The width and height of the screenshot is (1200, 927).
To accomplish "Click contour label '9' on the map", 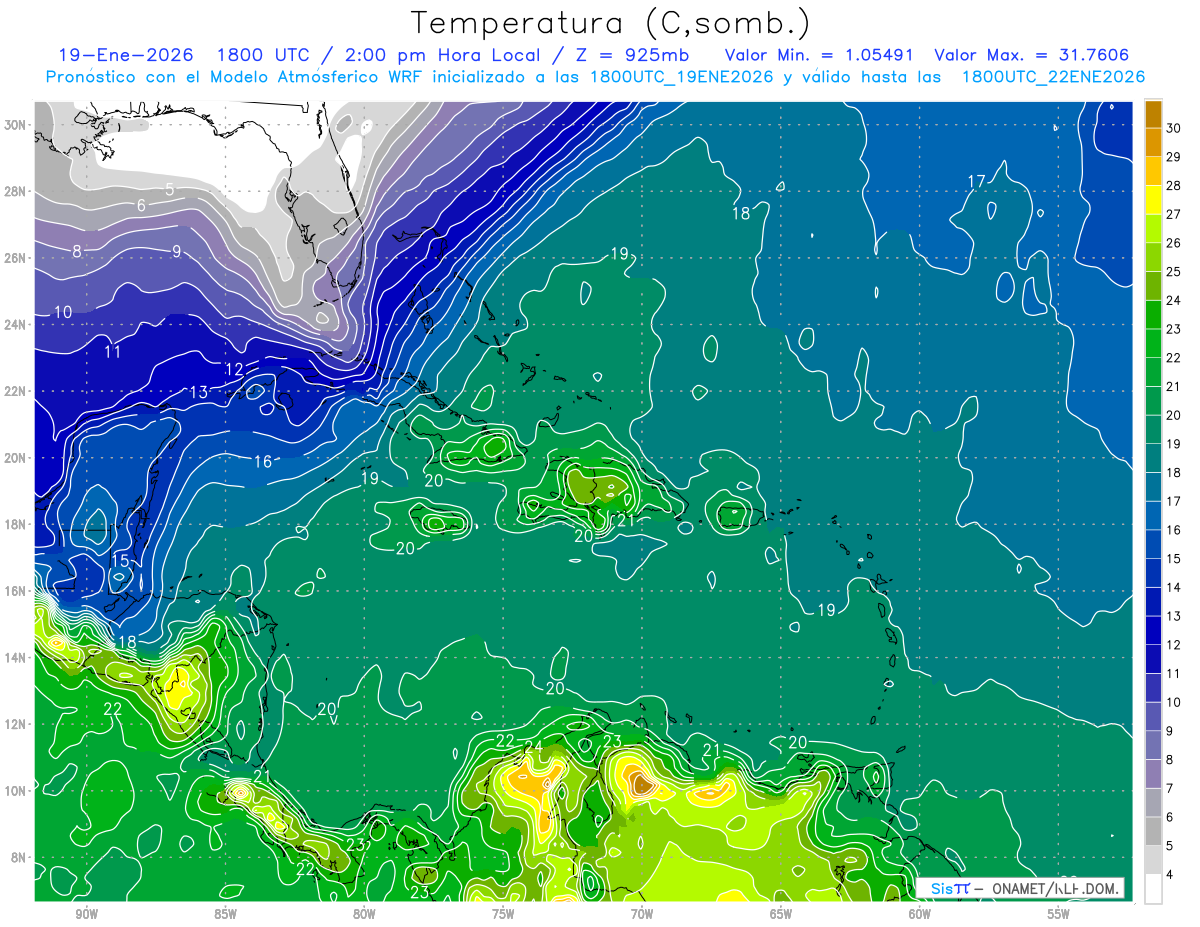I will [x=176, y=251].
